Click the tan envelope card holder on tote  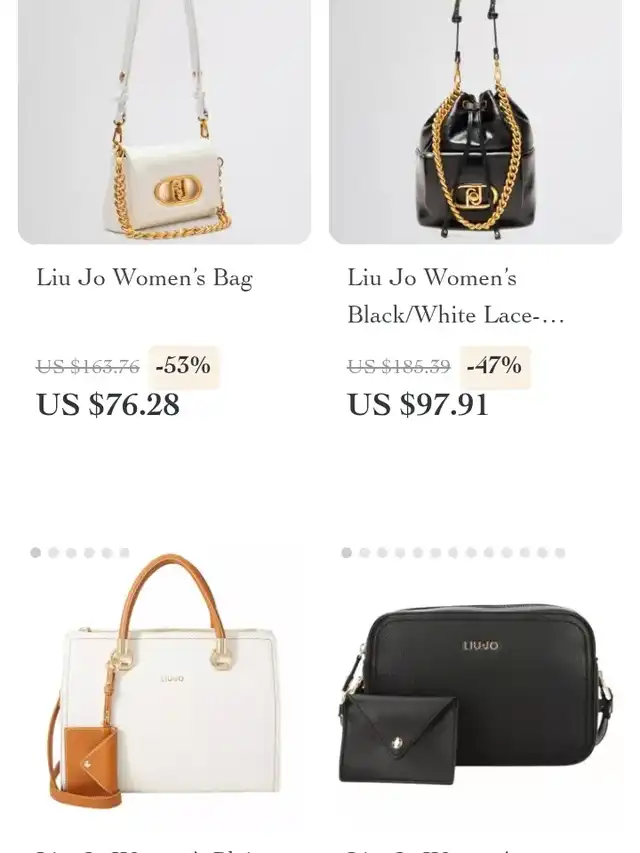click(x=91, y=759)
